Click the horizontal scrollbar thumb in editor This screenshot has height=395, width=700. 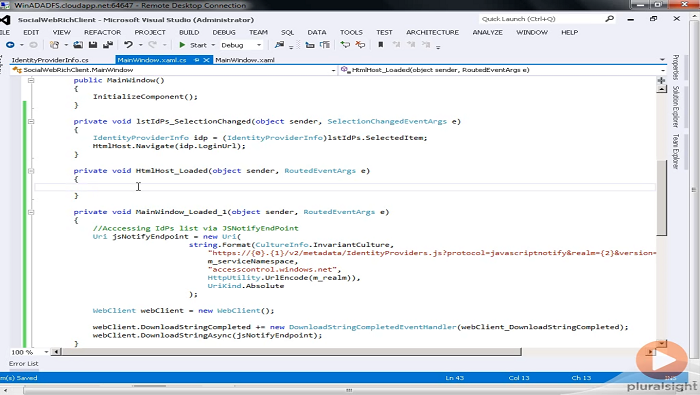(x=291, y=352)
